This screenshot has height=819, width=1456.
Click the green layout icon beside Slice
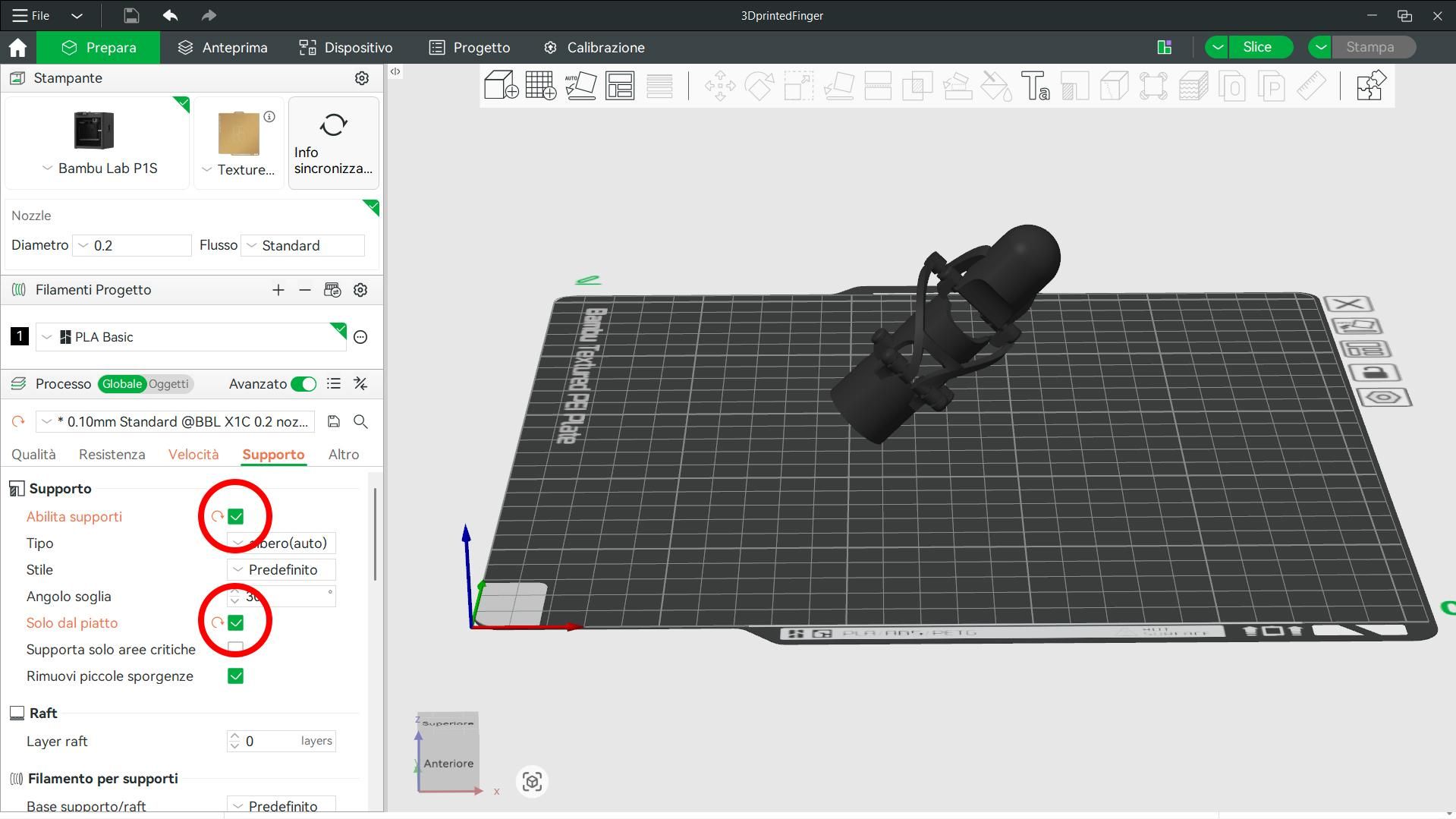click(1165, 47)
